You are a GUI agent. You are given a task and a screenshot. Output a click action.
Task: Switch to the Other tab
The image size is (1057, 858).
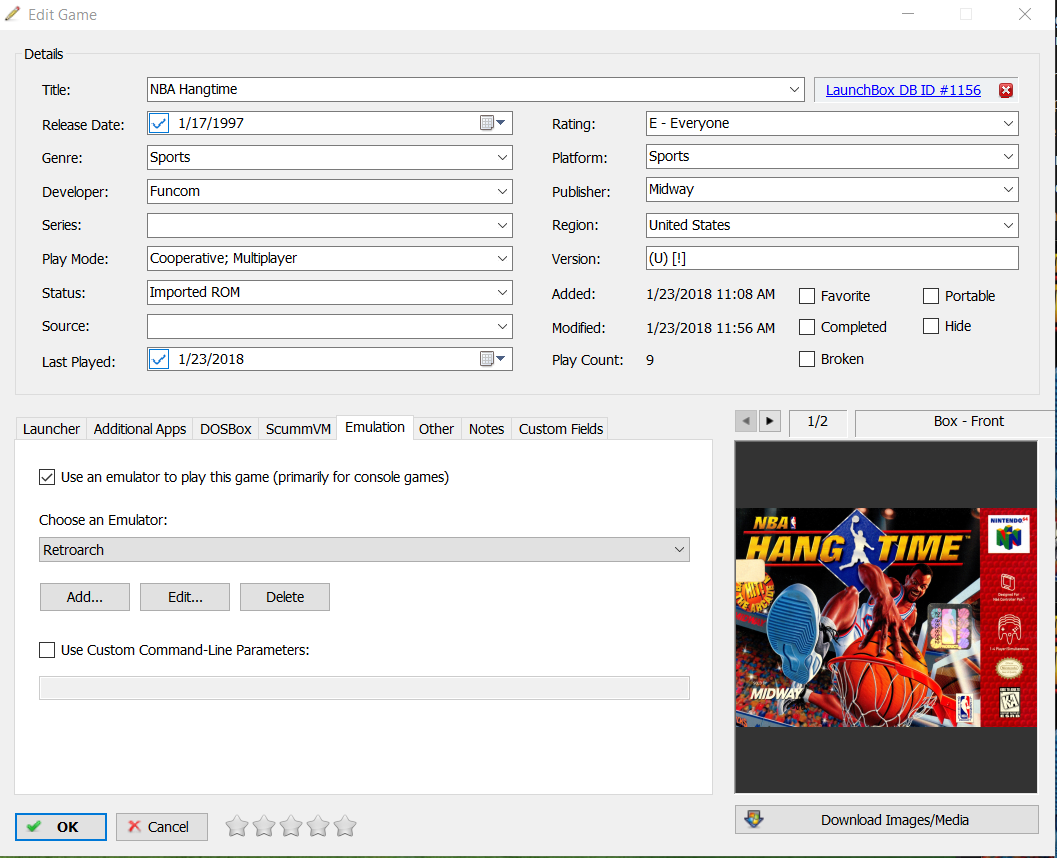click(436, 429)
